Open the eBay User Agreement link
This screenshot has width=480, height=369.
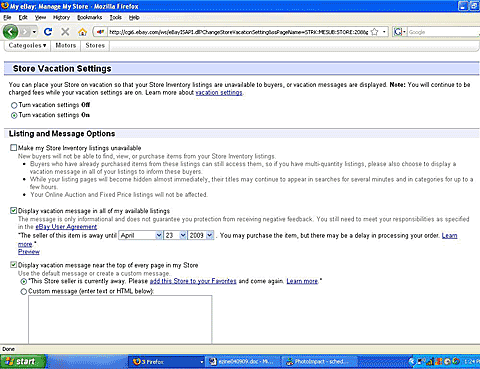point(66,227)
